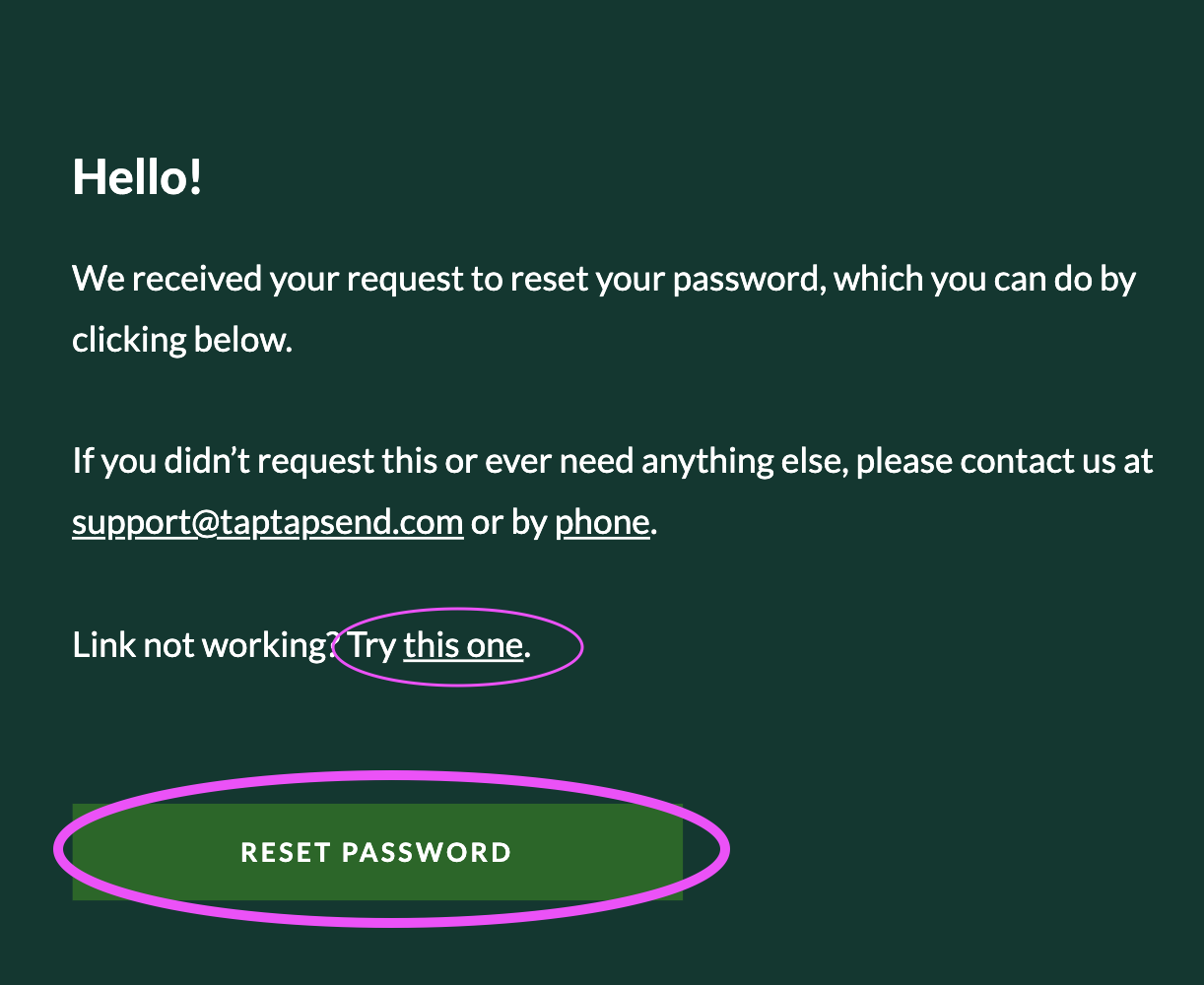Screen dimensions: 1204x985
Task: Click the word "RESET" on the green button
Action: [285, 852]
